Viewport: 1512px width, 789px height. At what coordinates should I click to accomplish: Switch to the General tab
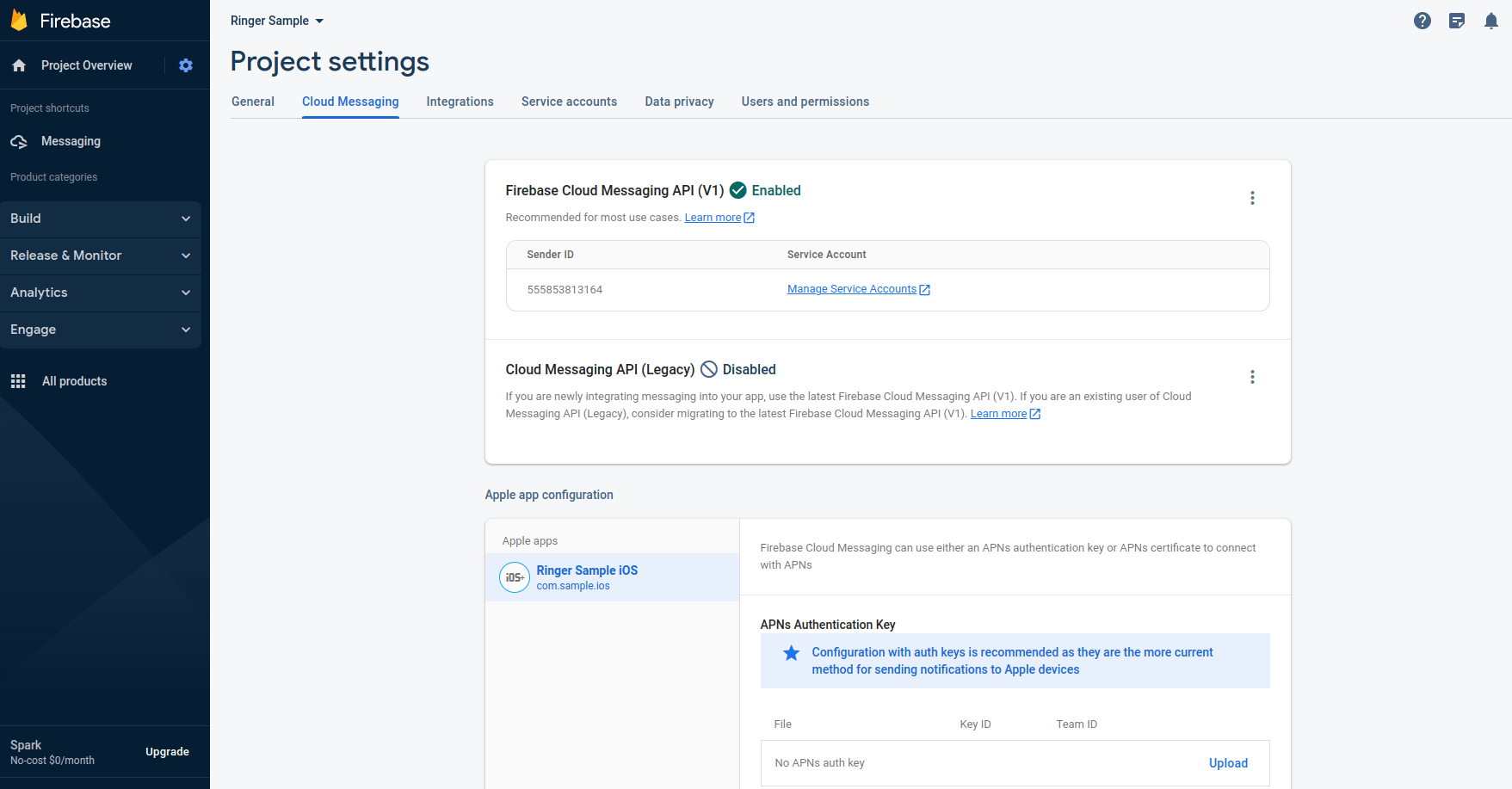(x=253, y=102)
